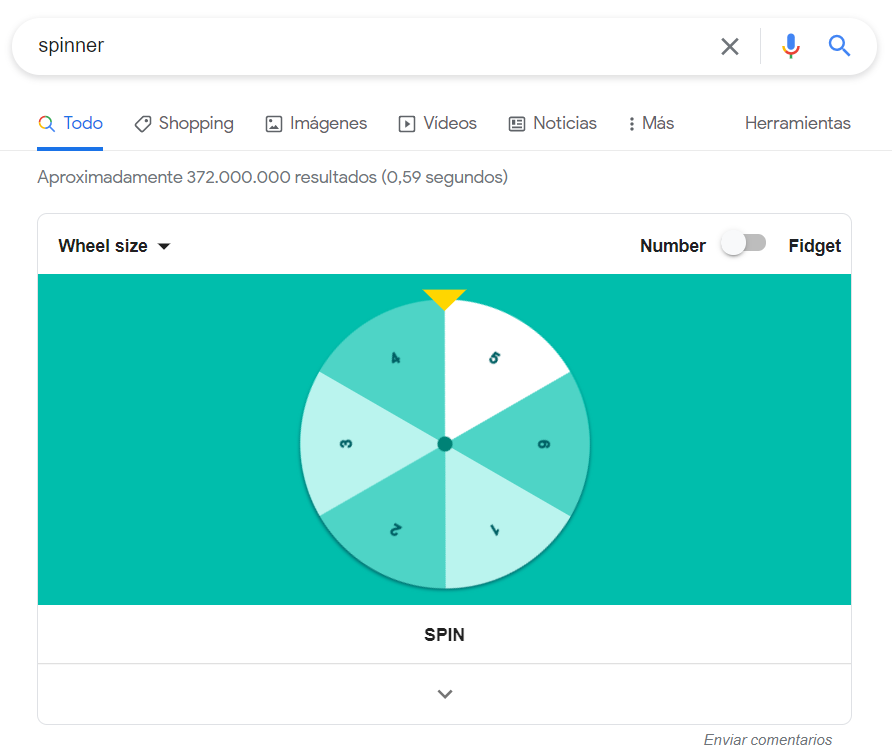
Task: Expand the spinner card with bottom chevron
Action: (445, 694)
